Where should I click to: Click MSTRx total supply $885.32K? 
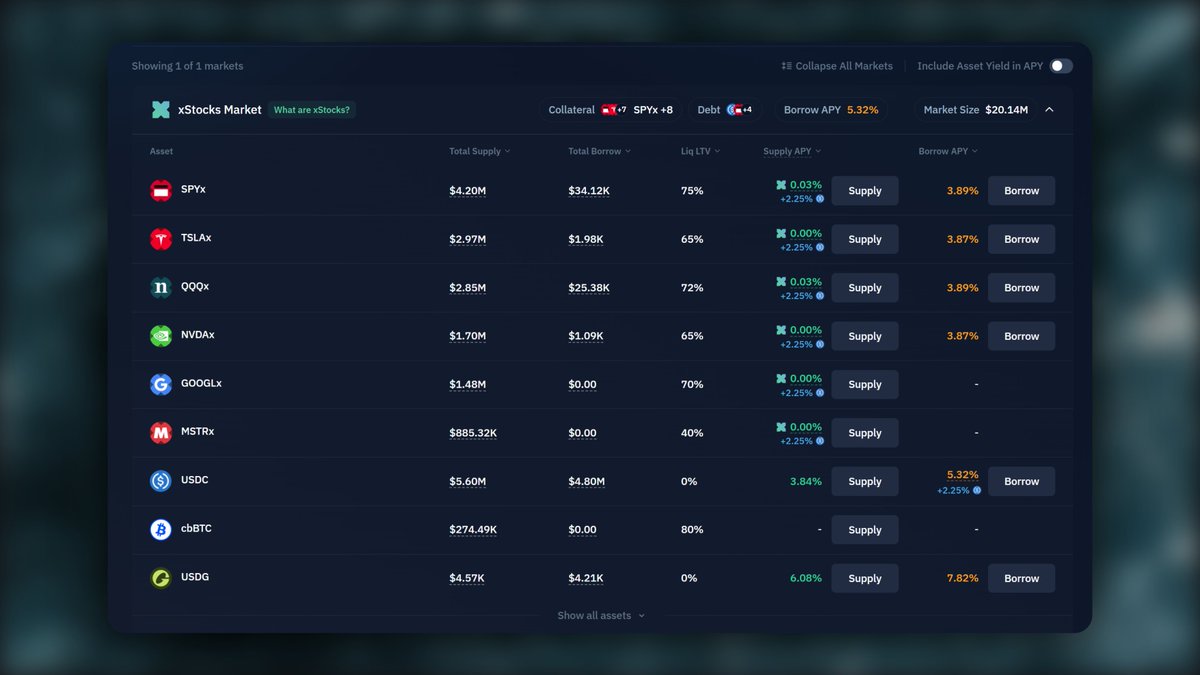(x=473, y=433)
